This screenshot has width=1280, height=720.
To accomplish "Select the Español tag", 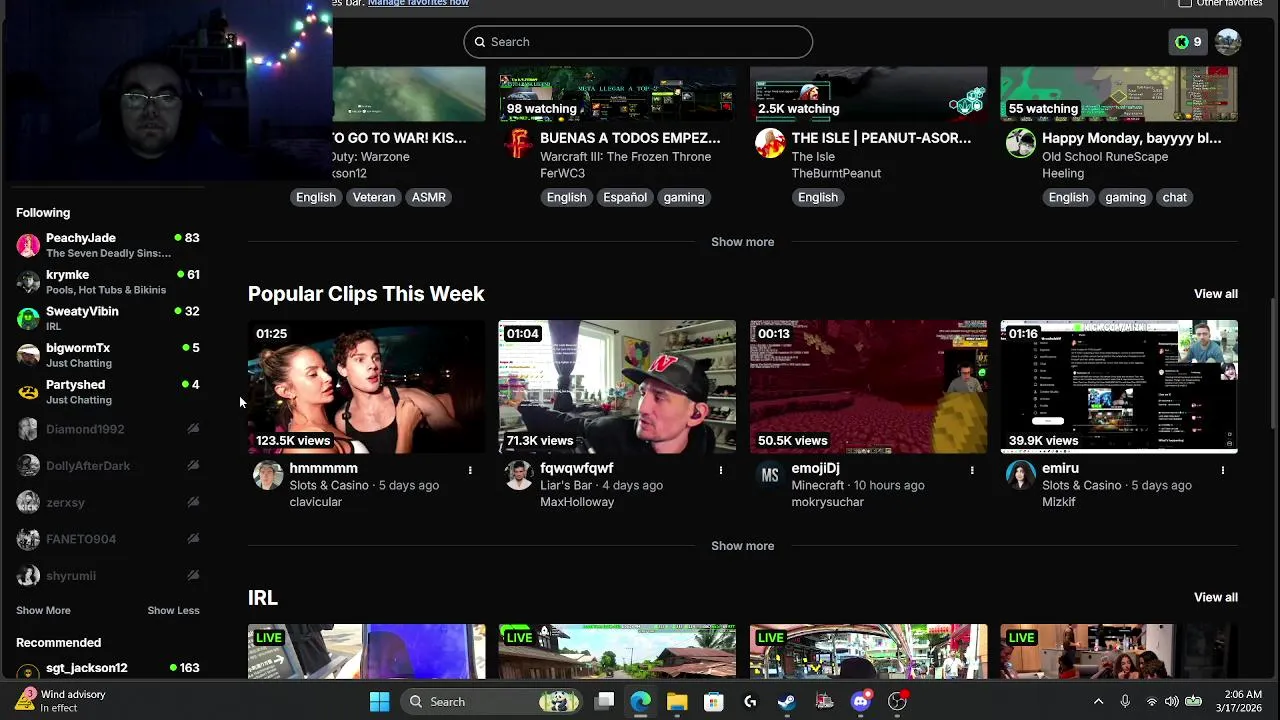I will (625, 197).
